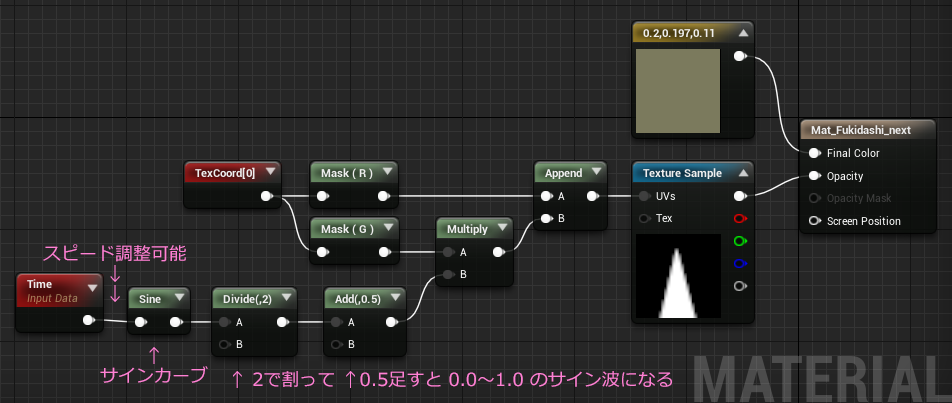Click input pin A of Multiply node
Viewport: 952px width, 403px height.
[x=448, y=252]
